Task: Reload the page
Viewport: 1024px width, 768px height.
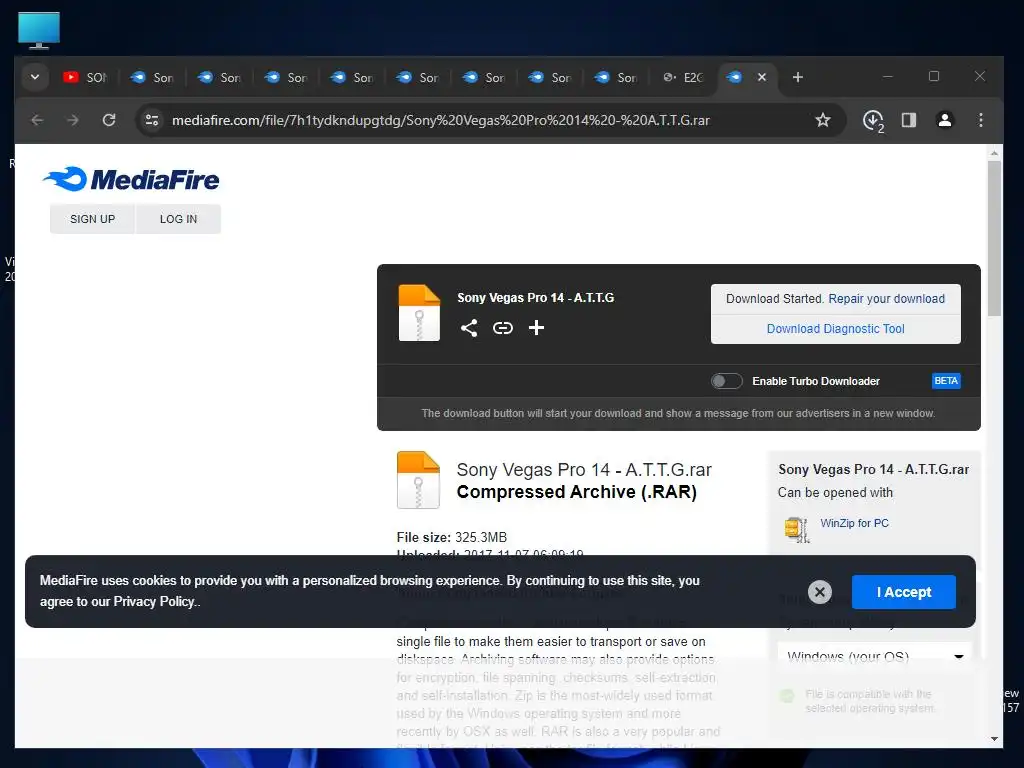Action: coord(109,120)
